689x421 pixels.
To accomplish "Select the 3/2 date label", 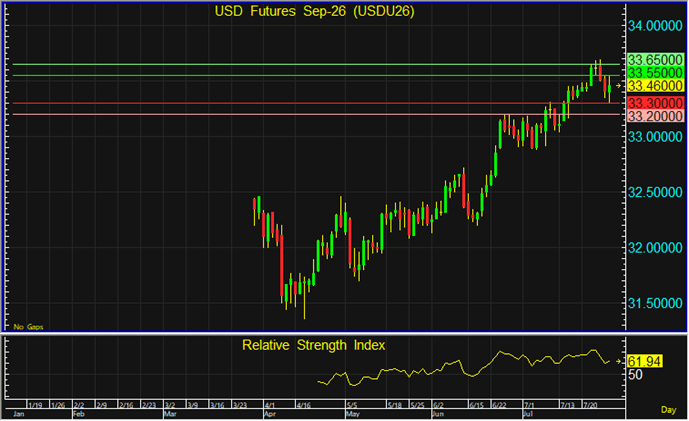I will (170, 405).
